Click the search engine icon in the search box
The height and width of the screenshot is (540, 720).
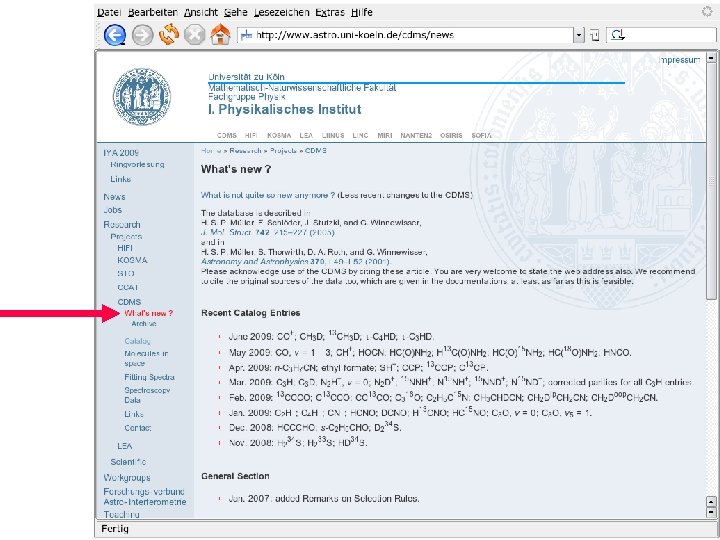tap(618, 35)
